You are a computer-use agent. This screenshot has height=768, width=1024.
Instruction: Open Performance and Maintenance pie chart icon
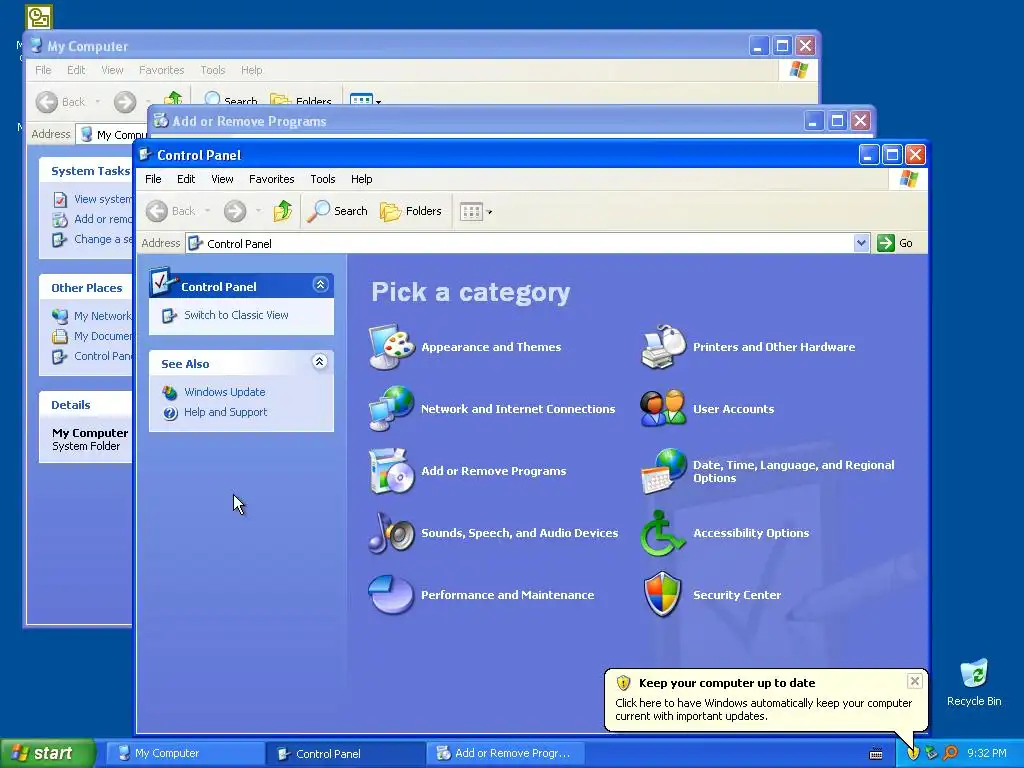pyautogui.click(x=391, y=595)
